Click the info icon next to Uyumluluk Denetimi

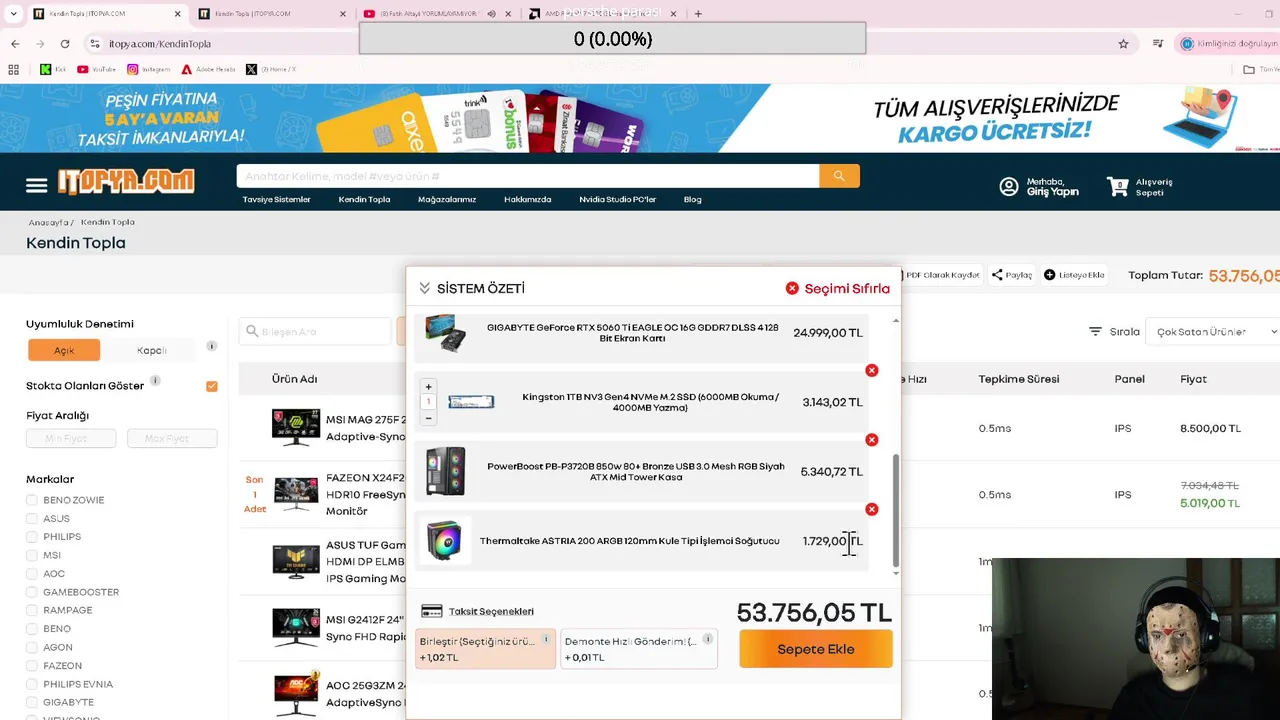pos(211,346)
